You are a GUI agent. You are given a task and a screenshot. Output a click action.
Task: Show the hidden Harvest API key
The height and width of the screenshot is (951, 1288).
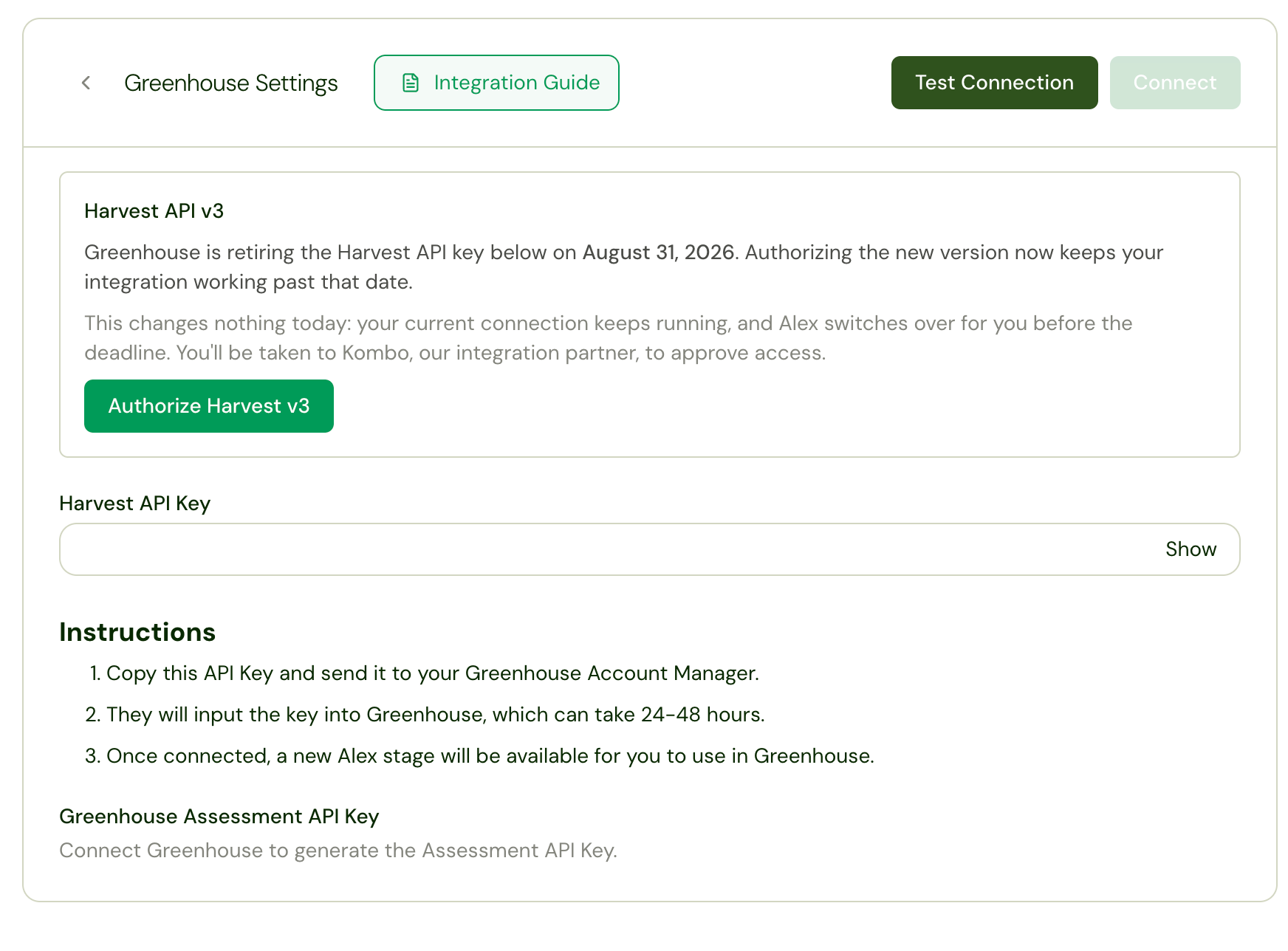point(1191,549)
